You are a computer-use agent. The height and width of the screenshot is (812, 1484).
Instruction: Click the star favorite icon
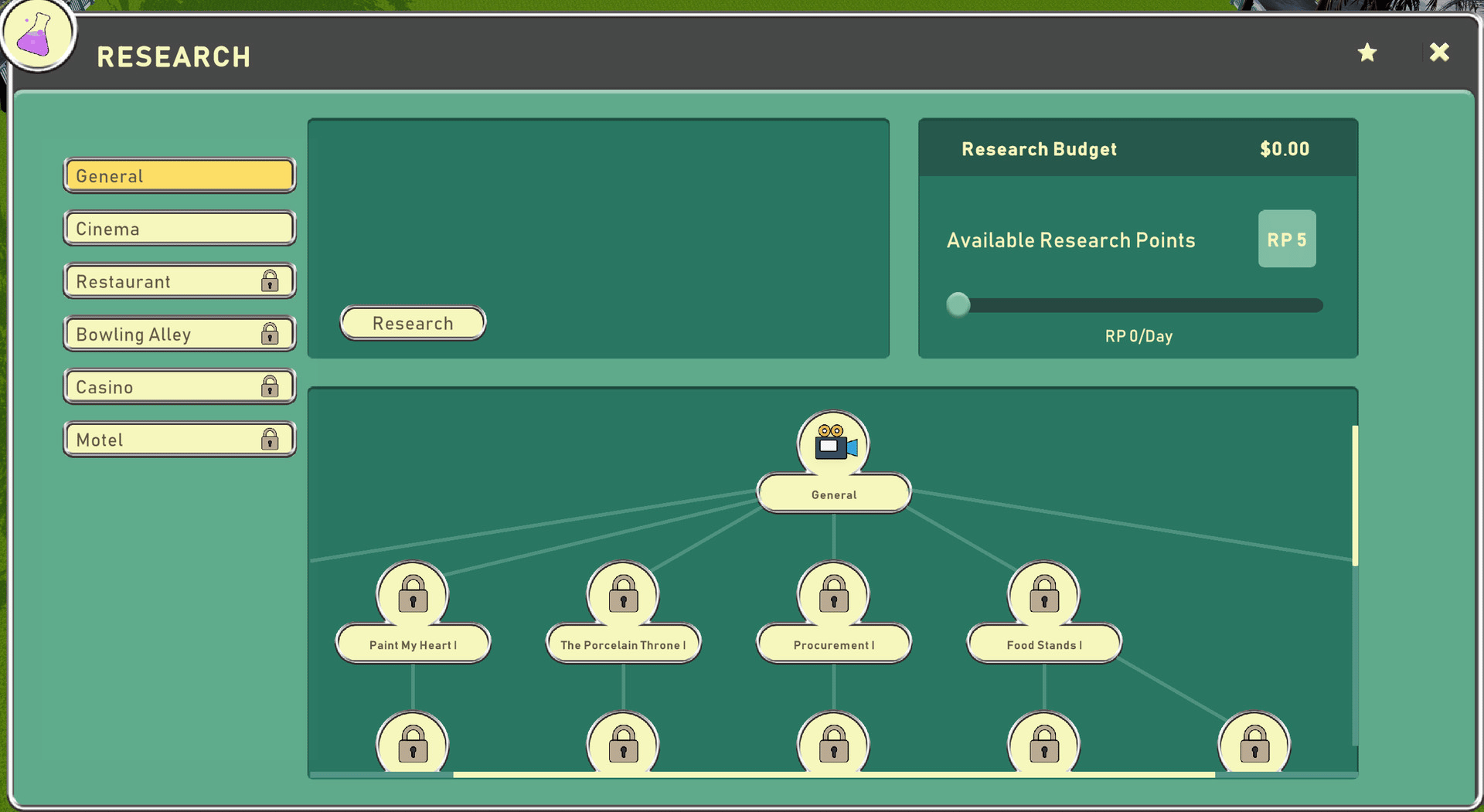coord(1367,53)
